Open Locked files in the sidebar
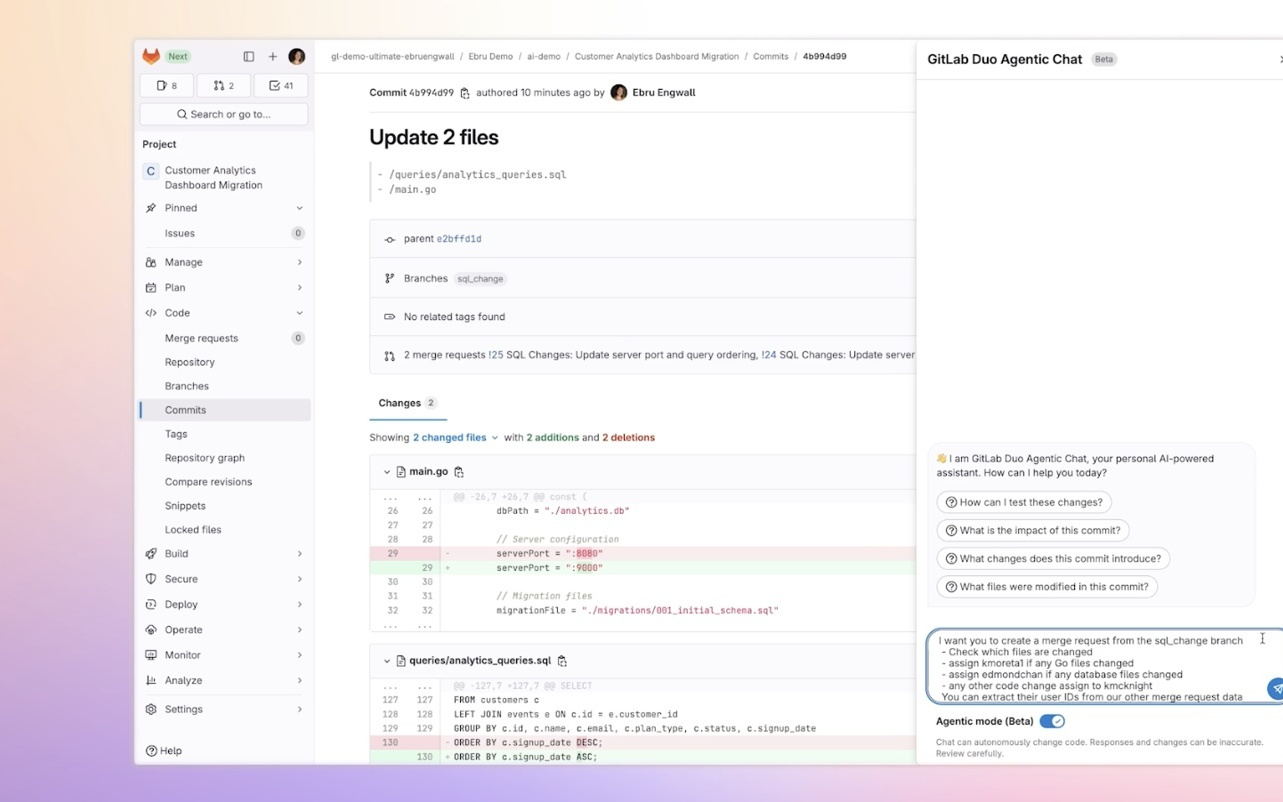The image size is (1283, 802). 224,530
